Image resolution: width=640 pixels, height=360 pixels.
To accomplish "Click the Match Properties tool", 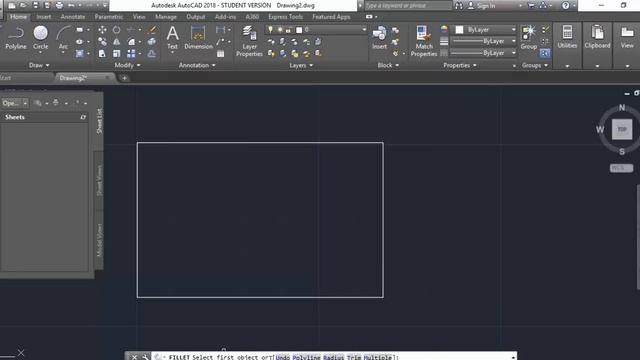I will tap(424, 41).
